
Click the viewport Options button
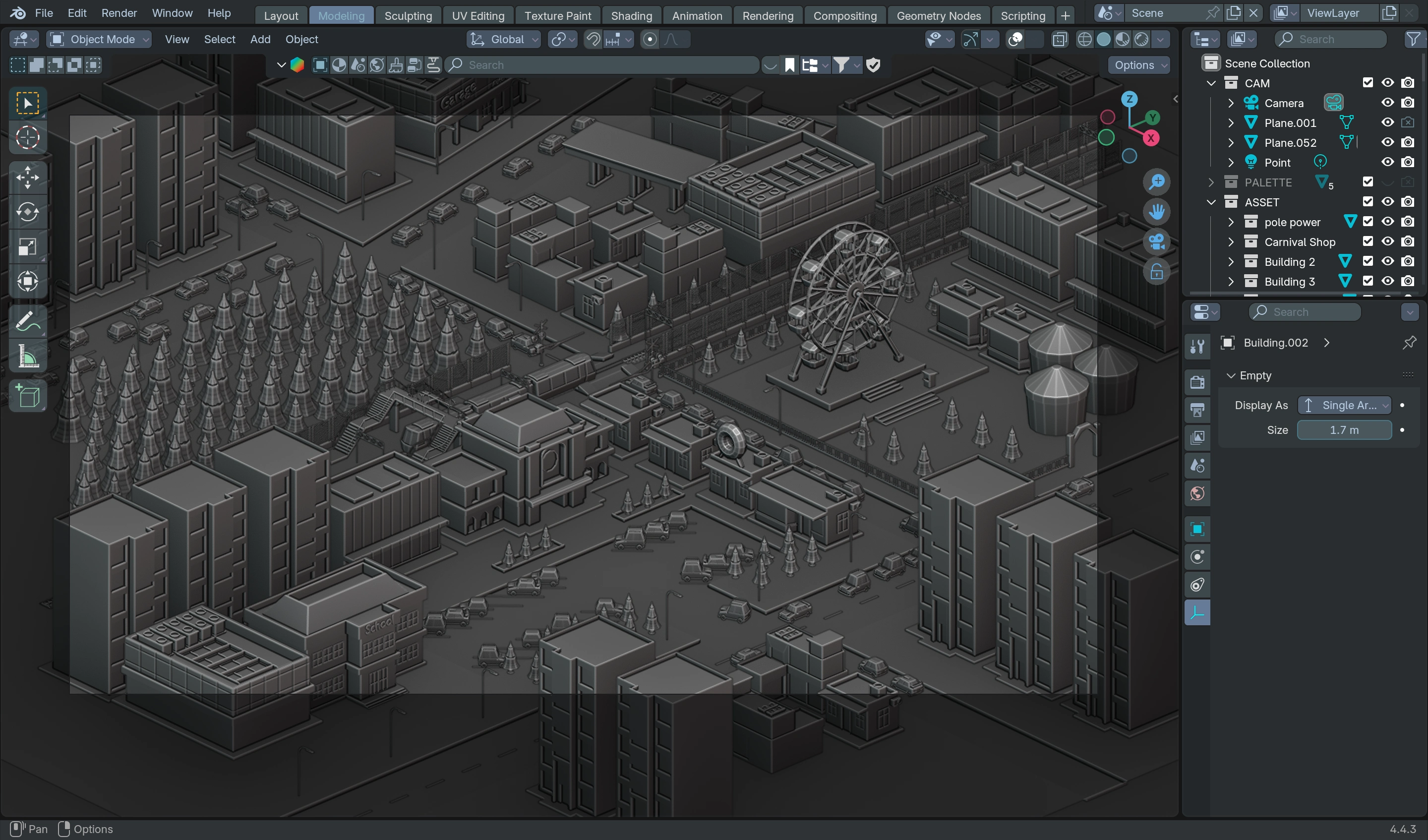pos(1139,65)
